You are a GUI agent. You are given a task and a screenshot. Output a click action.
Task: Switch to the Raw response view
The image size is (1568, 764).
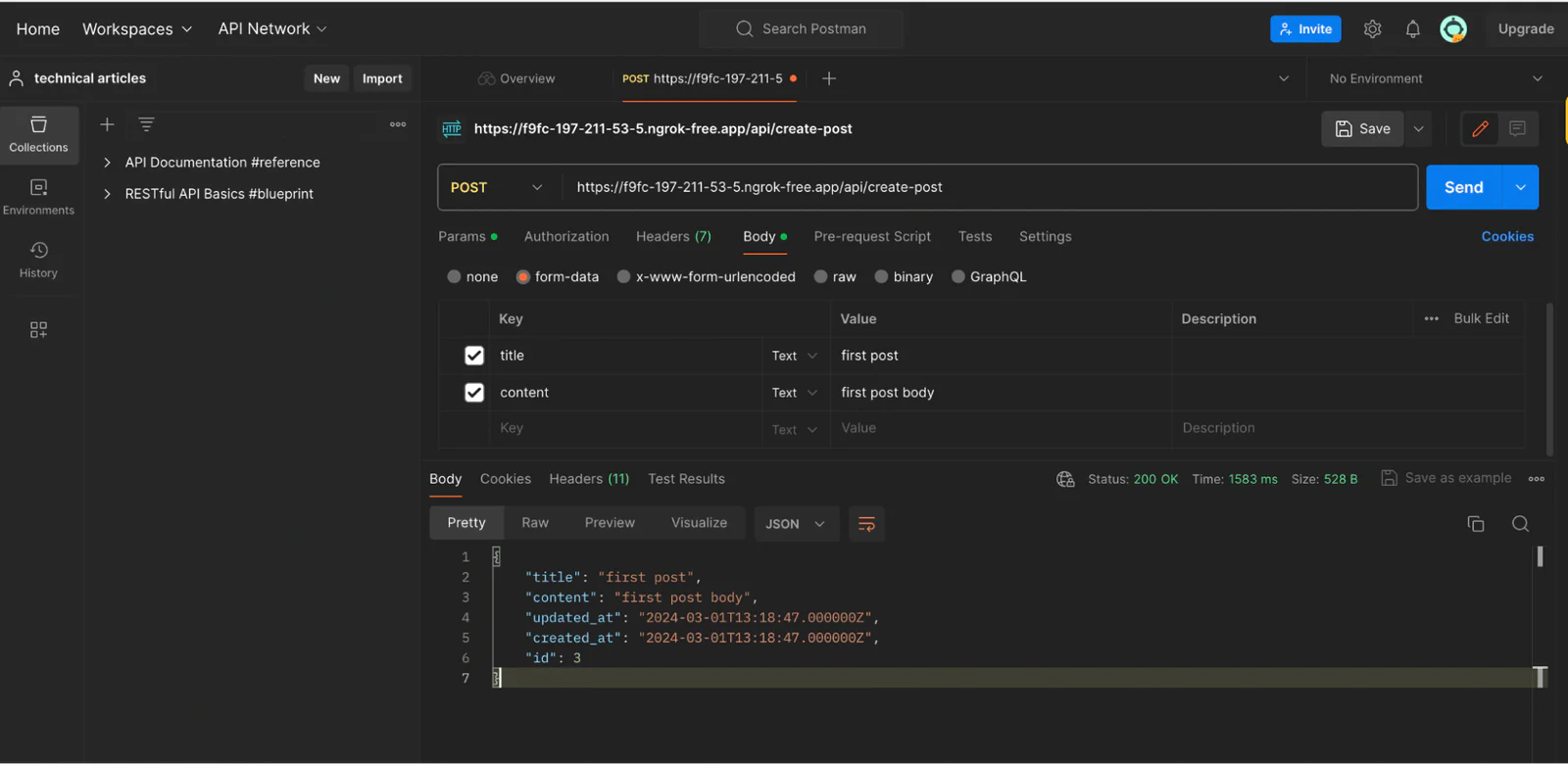coord(535,523)
